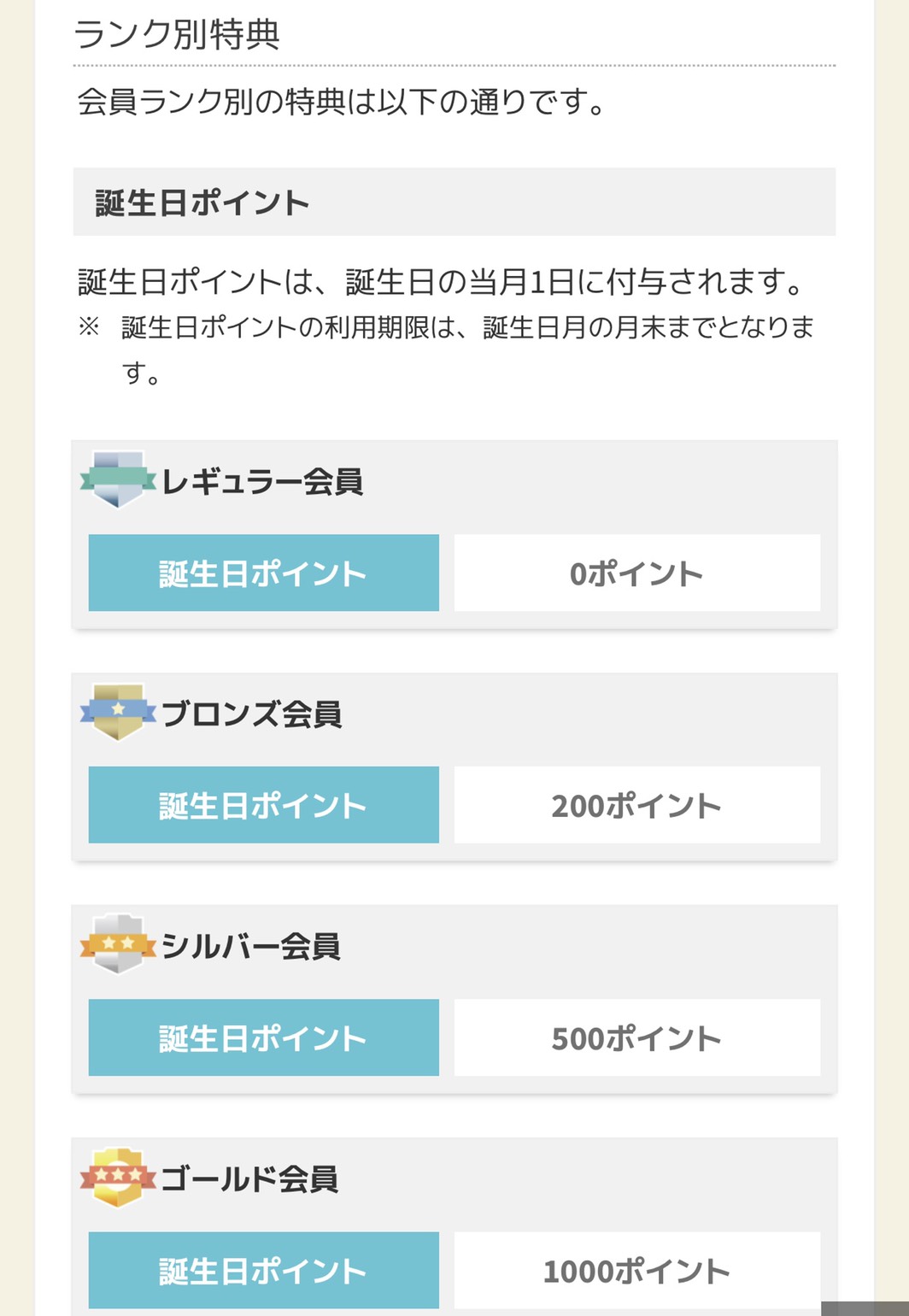The height and width of the screenshot is (1316, 909).
Task: Click the Bronze member one-star badge icon
Action: point(118,712)
